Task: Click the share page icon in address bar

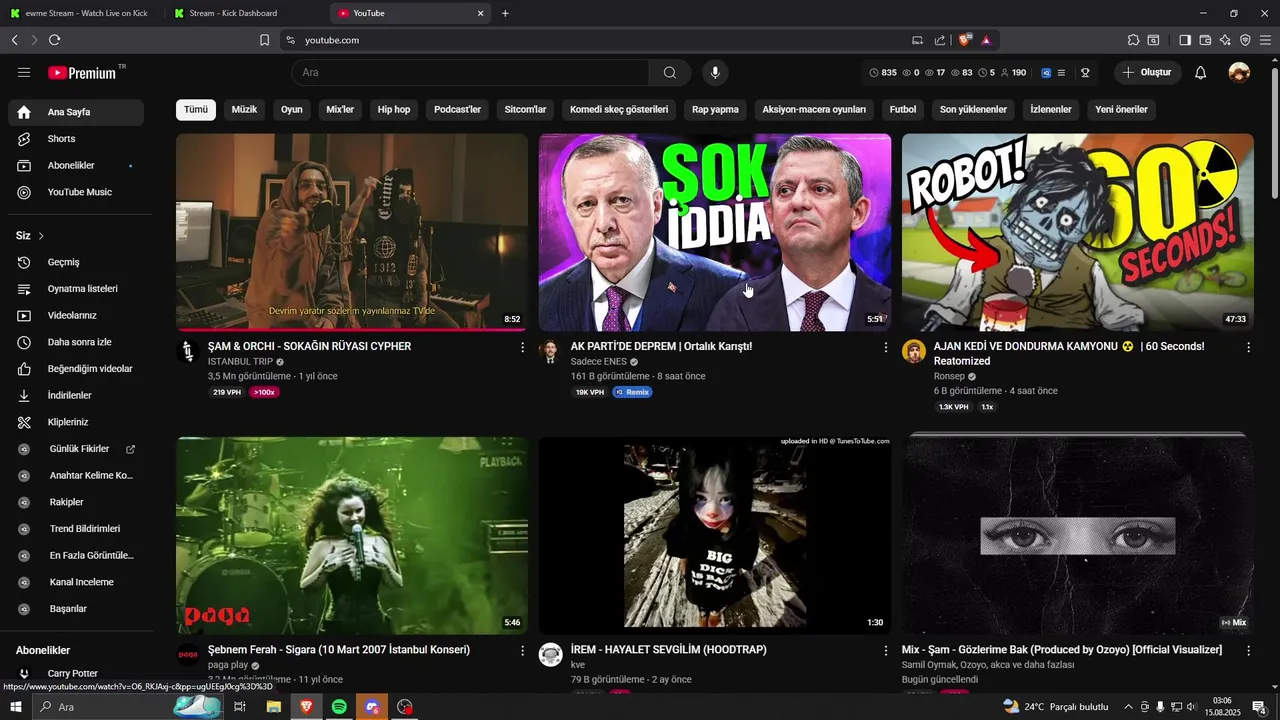Action: 940,40
